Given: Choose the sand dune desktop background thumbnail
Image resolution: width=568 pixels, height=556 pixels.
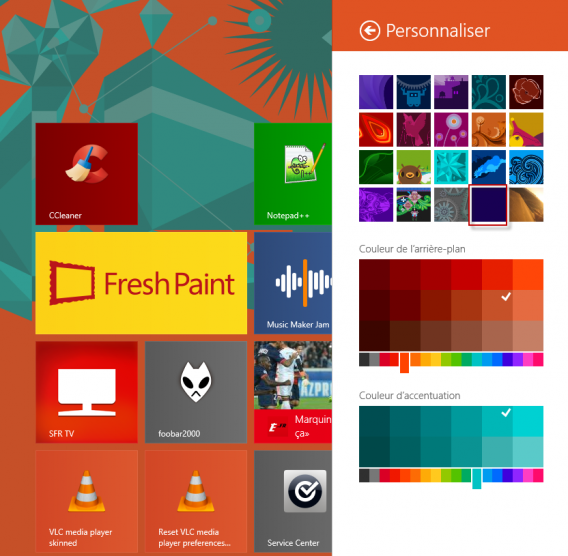Looking at the screenshot, I should [x=526, y=205].
